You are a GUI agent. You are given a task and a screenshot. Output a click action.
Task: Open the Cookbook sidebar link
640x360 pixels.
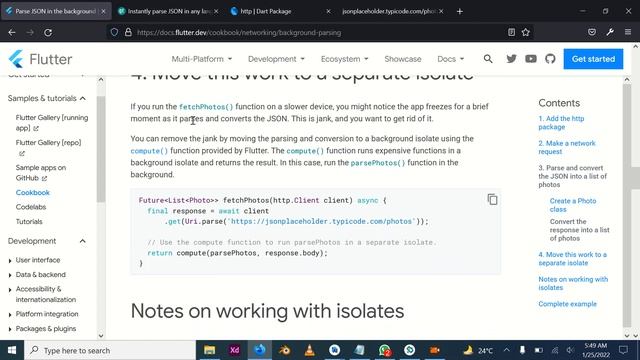click(33, 192)
